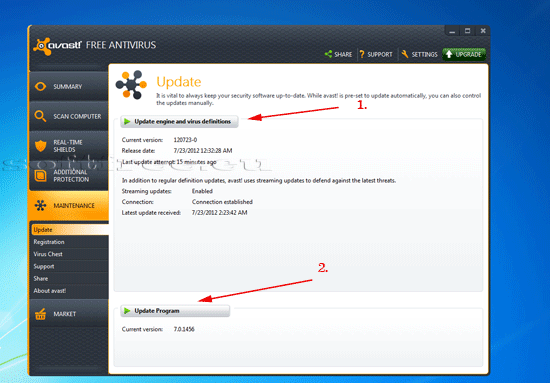The image size is (550, 383).
Task: Select Share in Maintenance submenu
Action: 70,278
